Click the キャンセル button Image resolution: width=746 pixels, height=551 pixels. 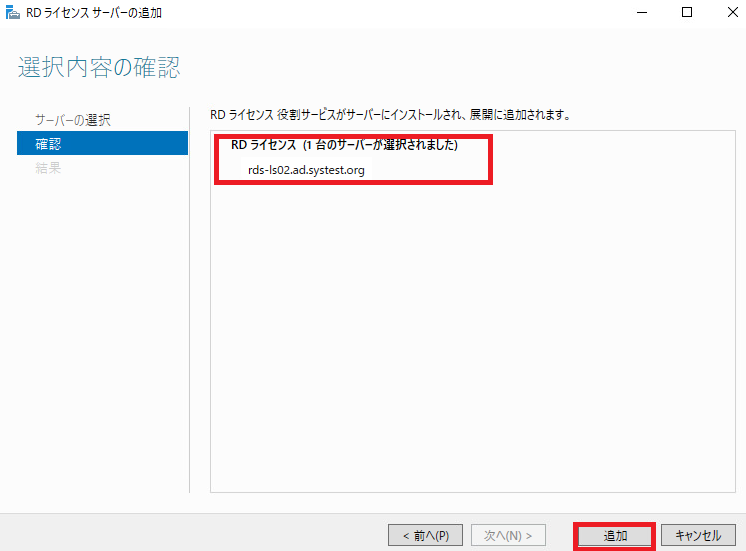pos(698,536)
